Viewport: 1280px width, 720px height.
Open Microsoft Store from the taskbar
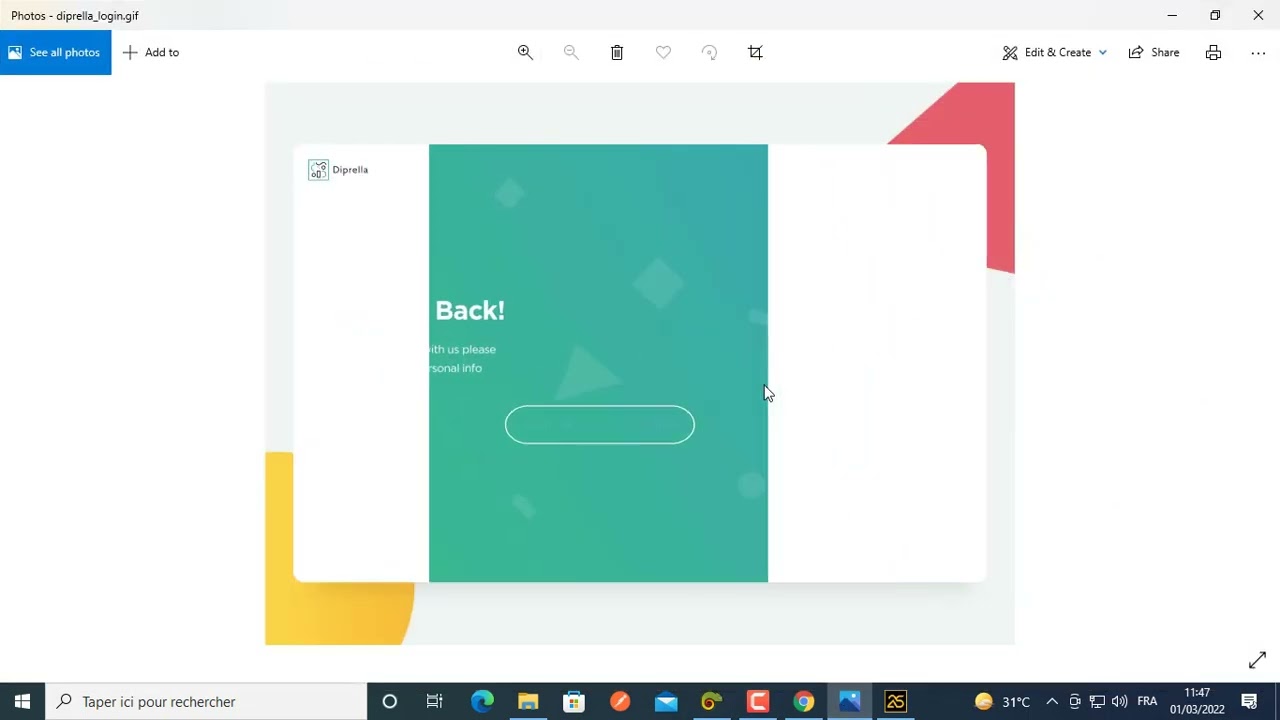[x=574, y=701]
